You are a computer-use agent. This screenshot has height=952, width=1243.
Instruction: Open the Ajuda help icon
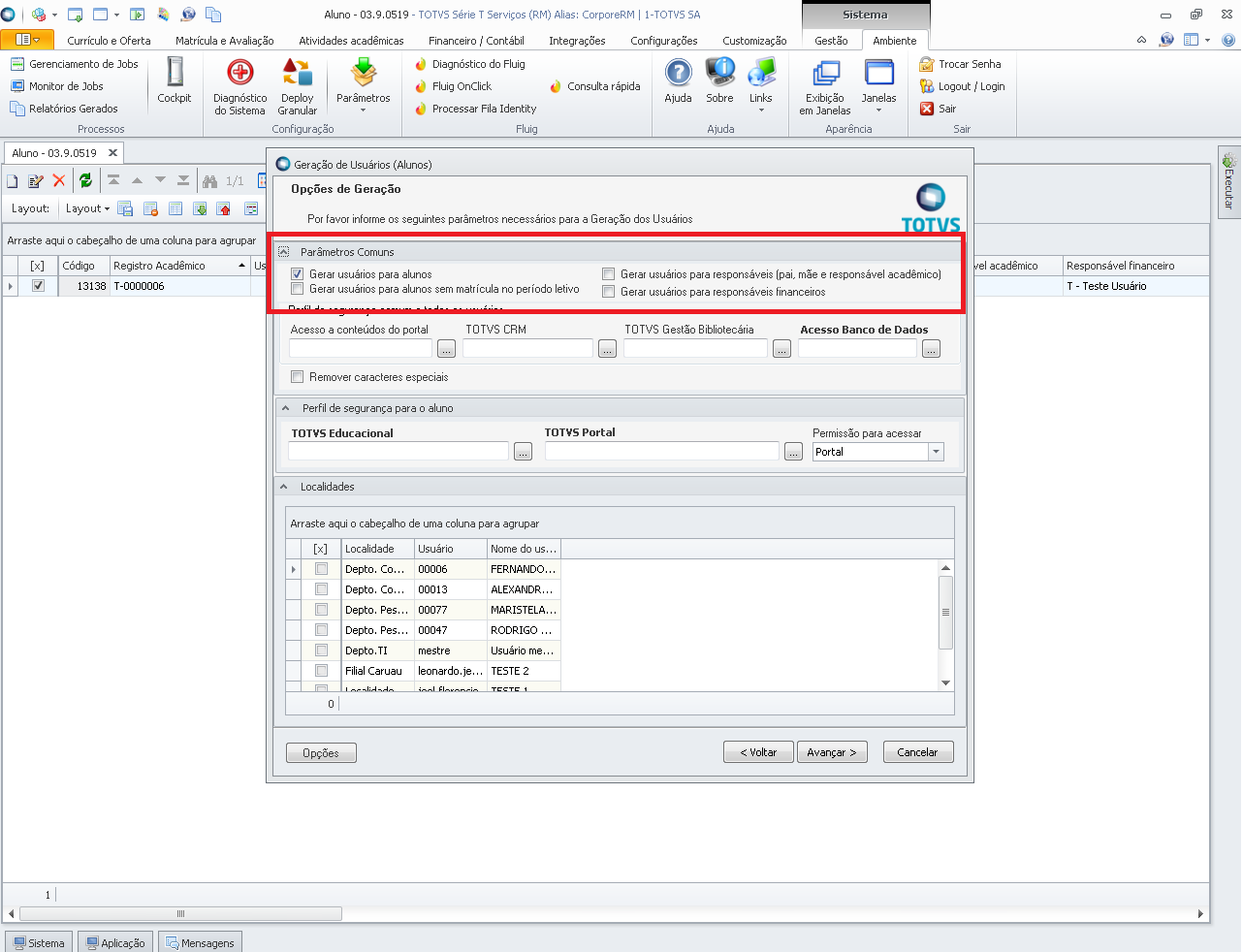[x=678, y=80]
